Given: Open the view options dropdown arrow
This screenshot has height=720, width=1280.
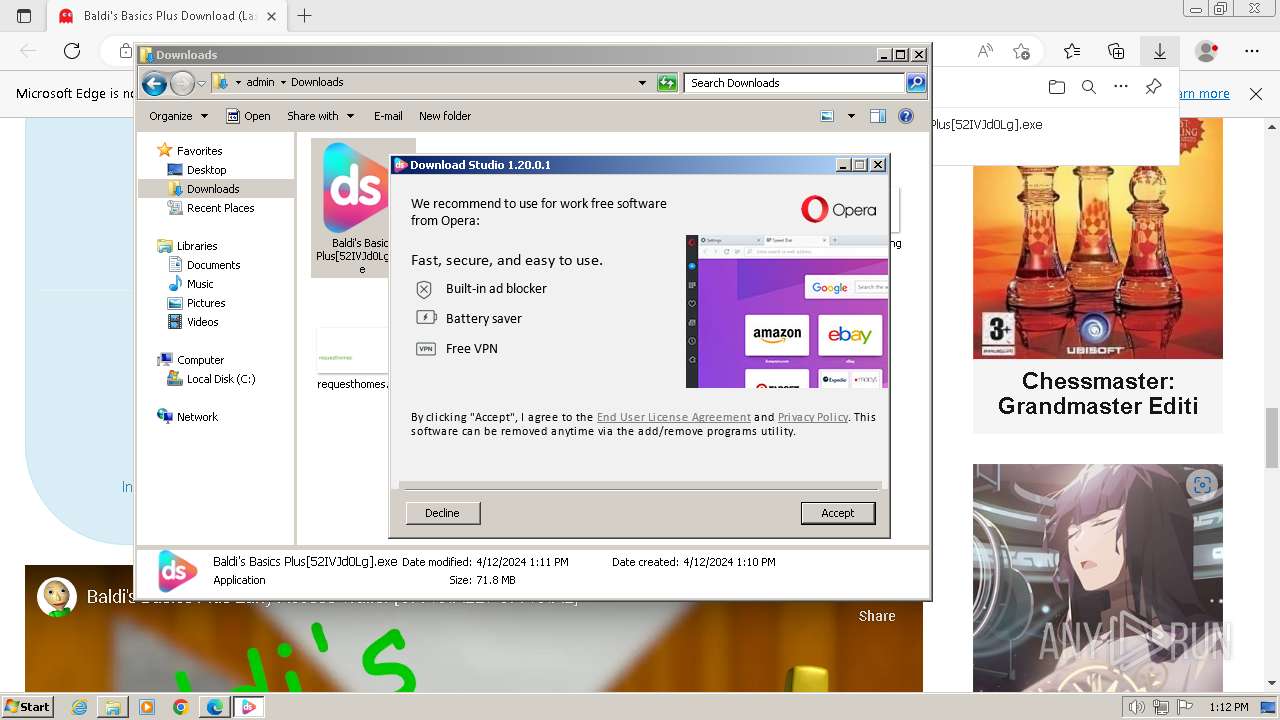Looking at the screenshot, I should (851, 116).
